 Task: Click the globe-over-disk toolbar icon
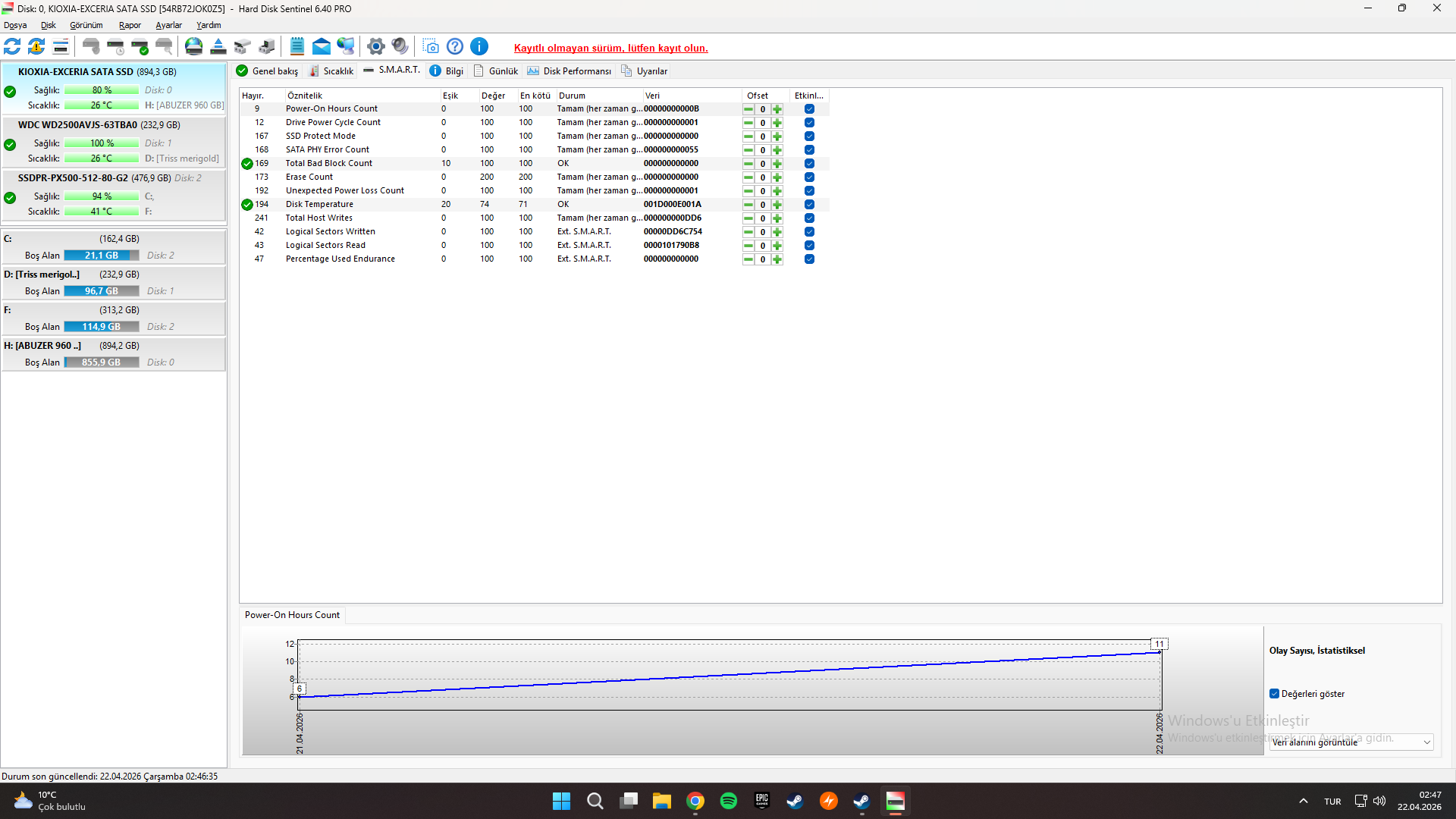[x=194, y=47]
